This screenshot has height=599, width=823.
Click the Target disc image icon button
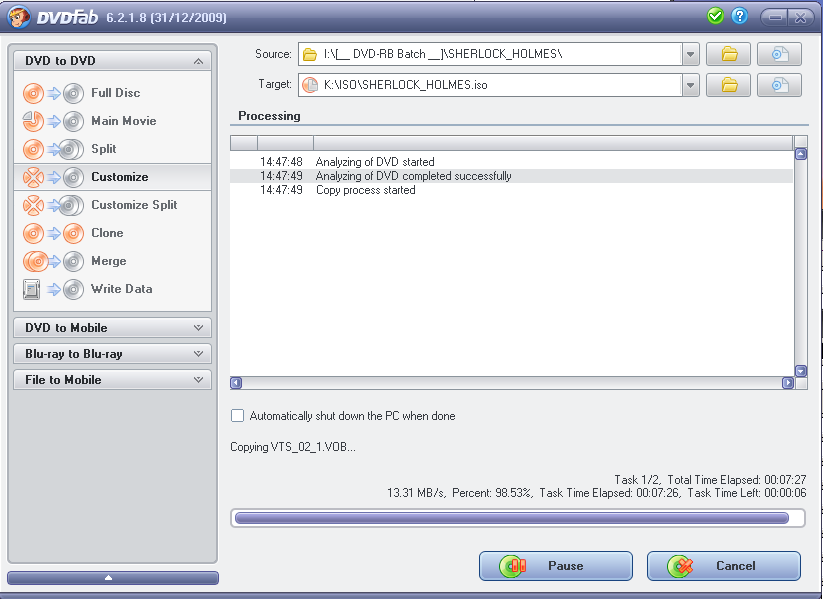tap(779, 85)
